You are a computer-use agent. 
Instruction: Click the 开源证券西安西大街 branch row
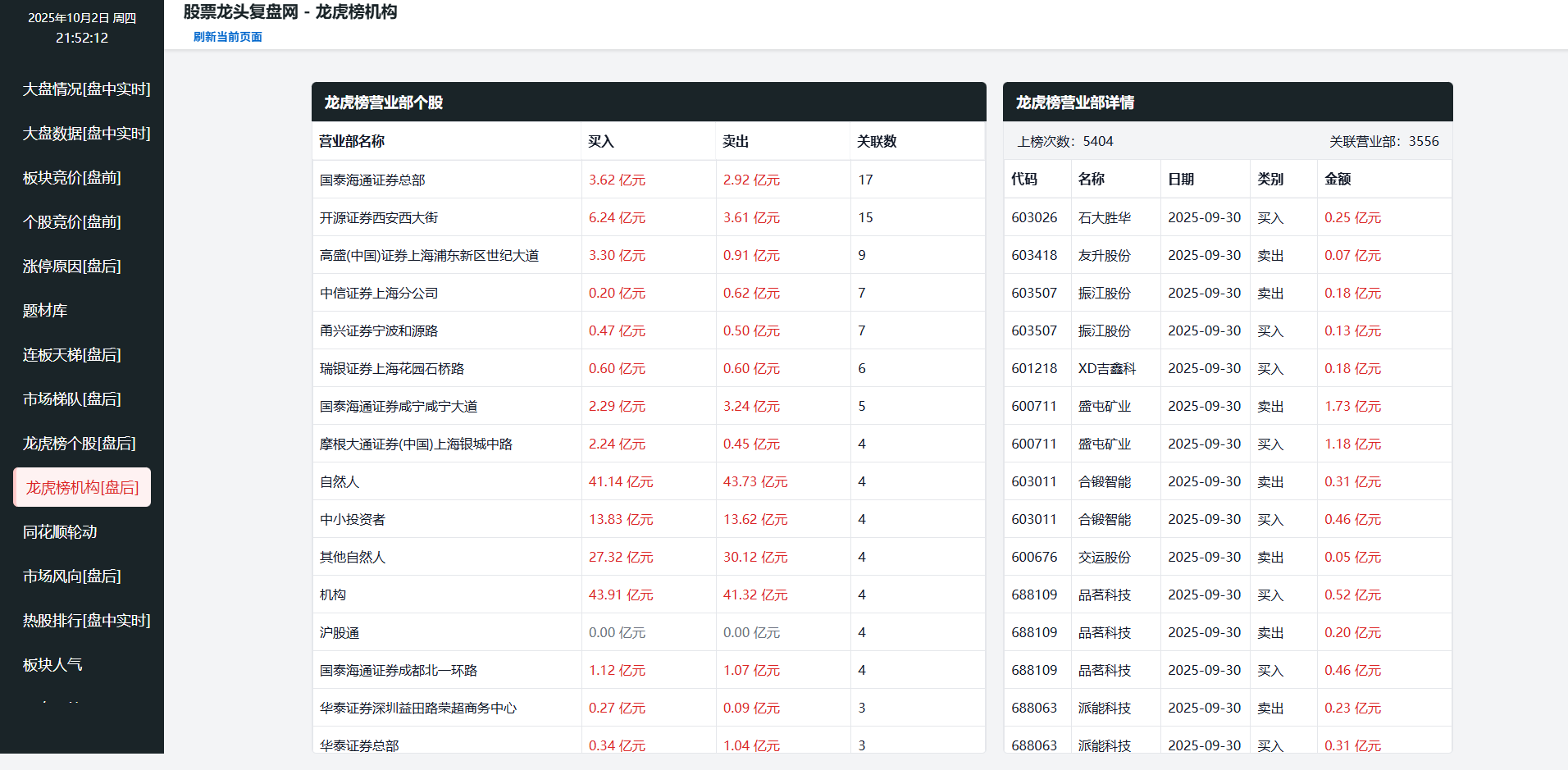click(379, 217)
